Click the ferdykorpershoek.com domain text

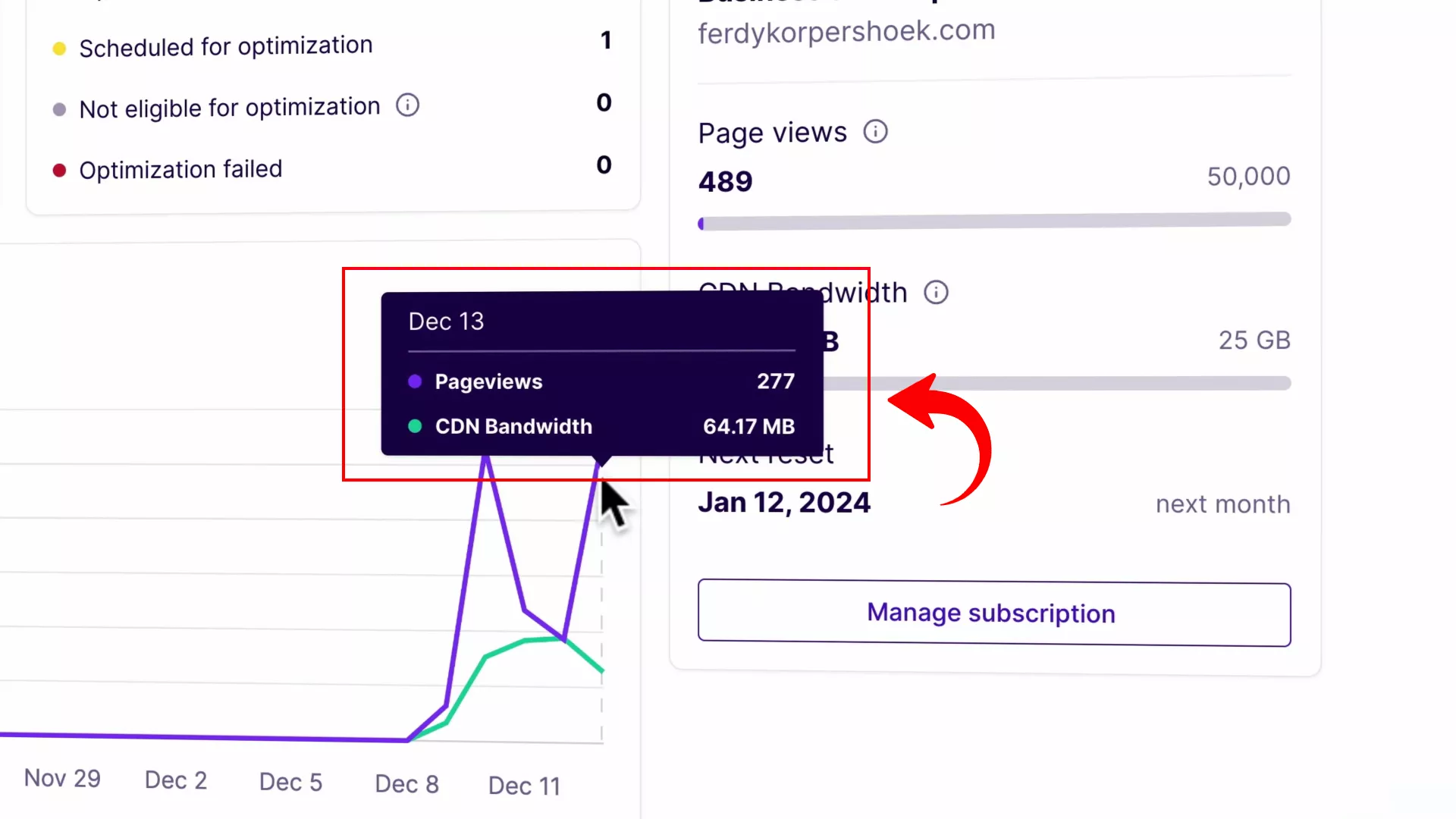(846, 31)
